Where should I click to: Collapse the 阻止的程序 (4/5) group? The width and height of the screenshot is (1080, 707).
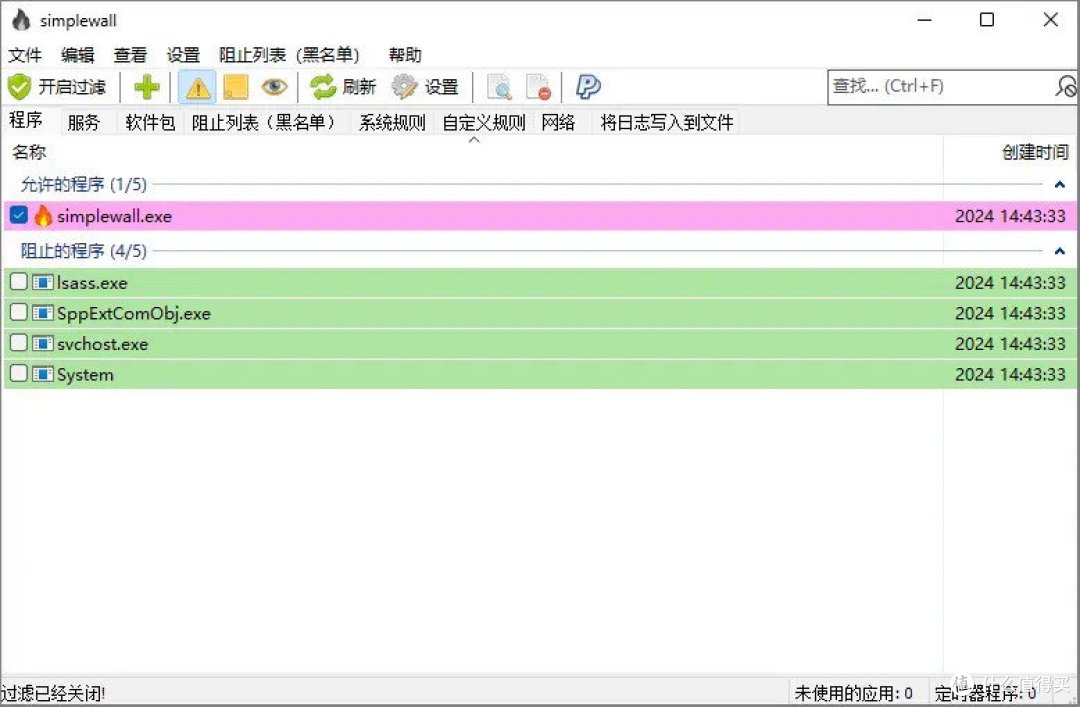tap(1059, 251)
